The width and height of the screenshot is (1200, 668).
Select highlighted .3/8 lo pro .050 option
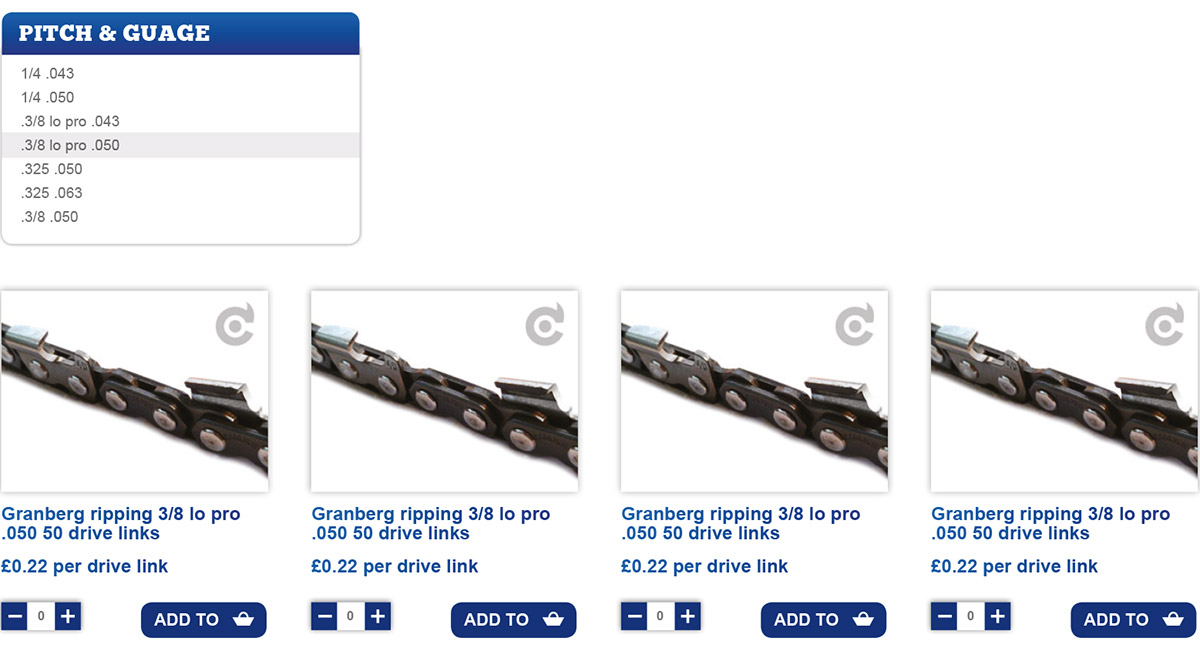(x=180, y=145)
